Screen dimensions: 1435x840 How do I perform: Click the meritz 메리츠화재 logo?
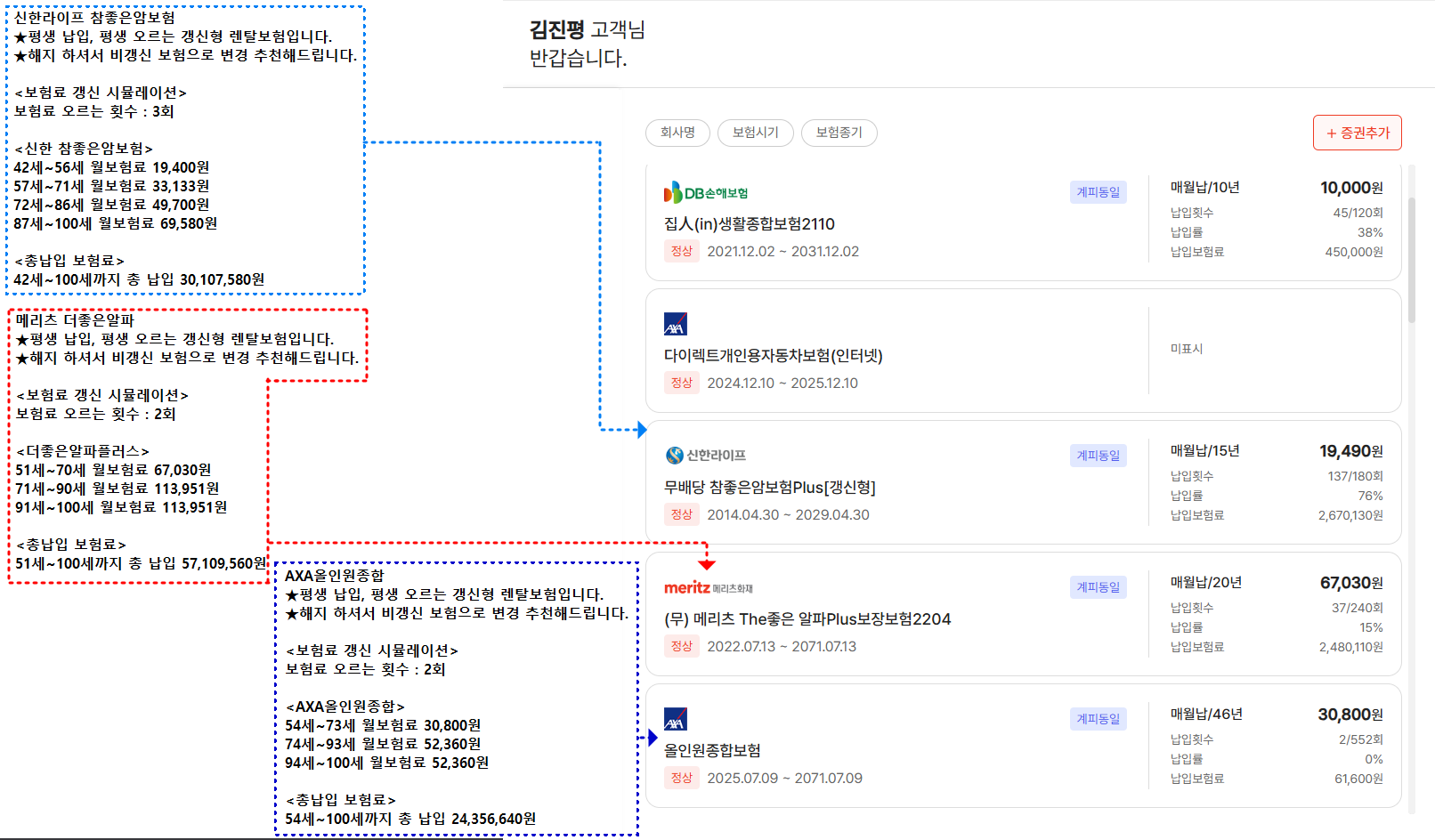click(709, 587)
